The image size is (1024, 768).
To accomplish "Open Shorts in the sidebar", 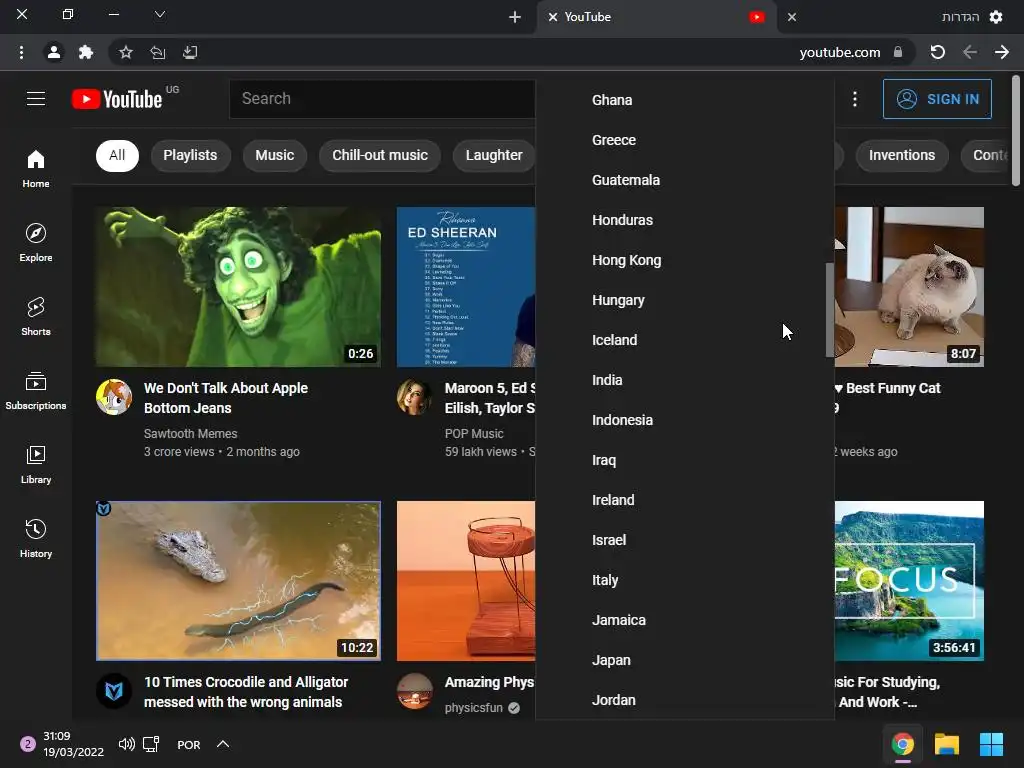I will [36, 317].
